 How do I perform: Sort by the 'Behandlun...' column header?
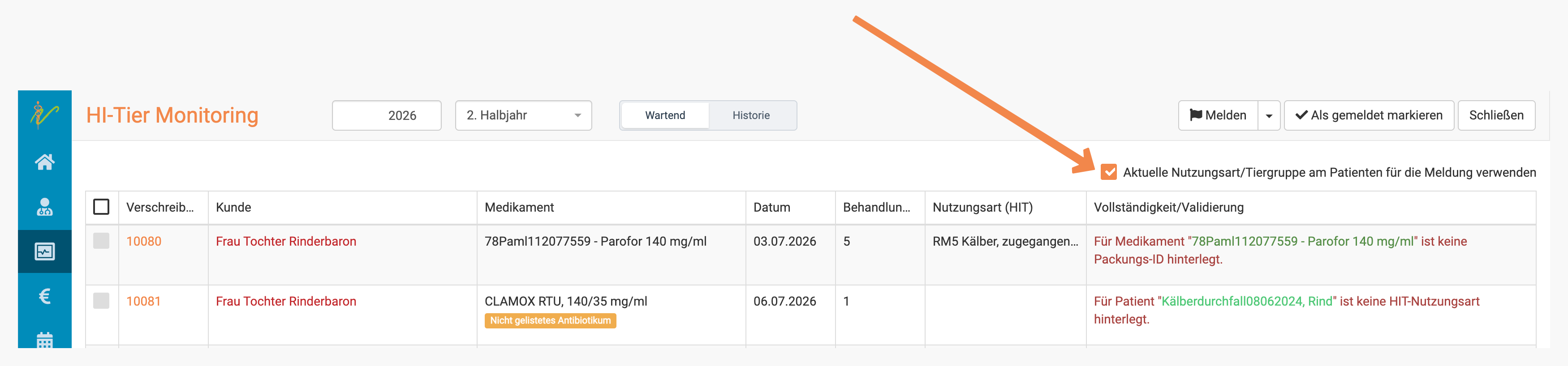coord(879,207)
